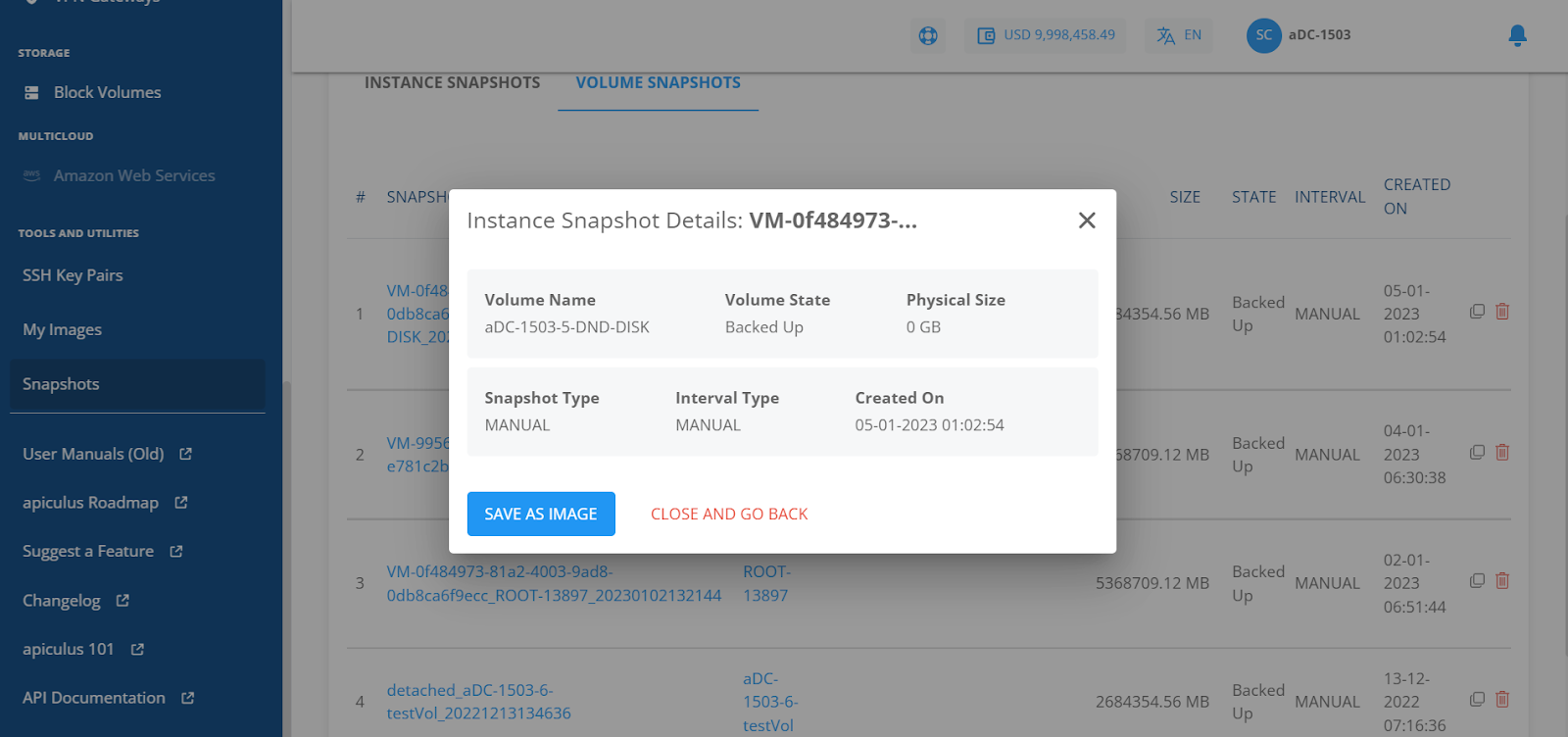Image resolution: width=1568 pixels, height=737 pixels.
Task: Click the wallet balance USD 9,998,458.49
Action: (x=1046, y=35)
